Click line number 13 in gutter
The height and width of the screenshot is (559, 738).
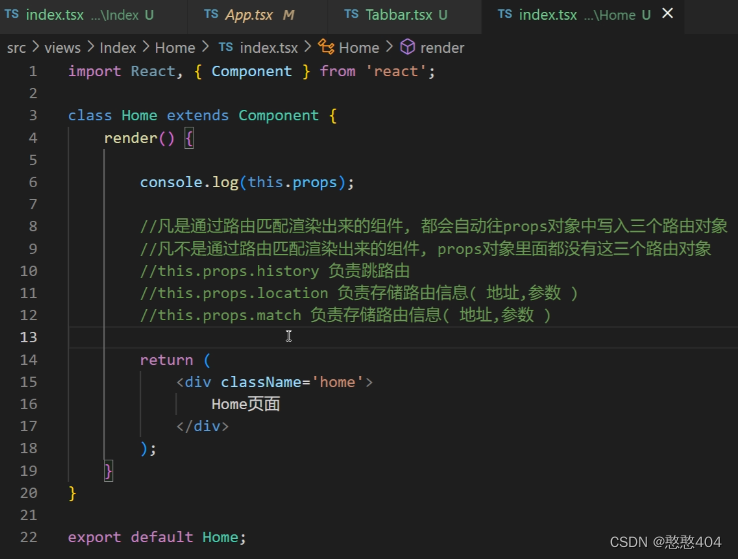28,337
